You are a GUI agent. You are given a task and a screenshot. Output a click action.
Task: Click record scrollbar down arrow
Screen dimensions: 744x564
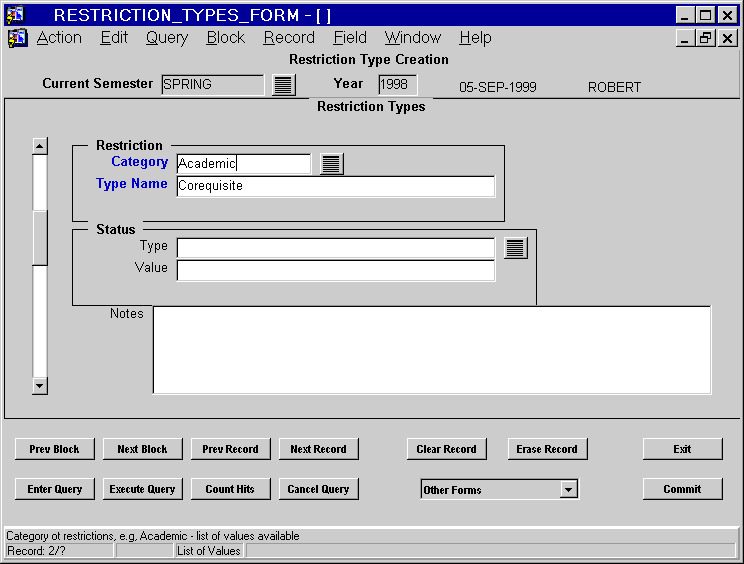point(40,386)
